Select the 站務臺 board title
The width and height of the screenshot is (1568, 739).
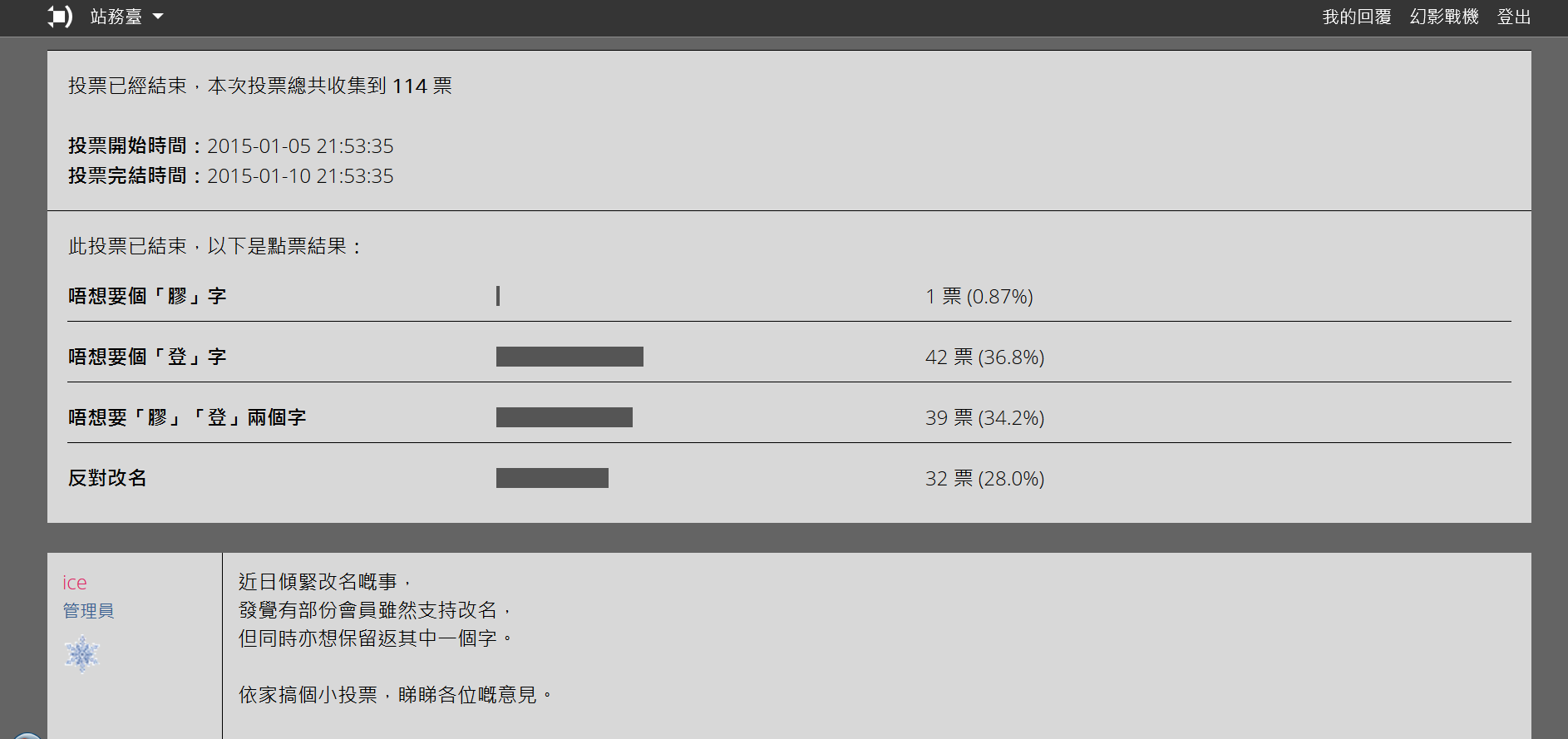click(x=116, y=17)
